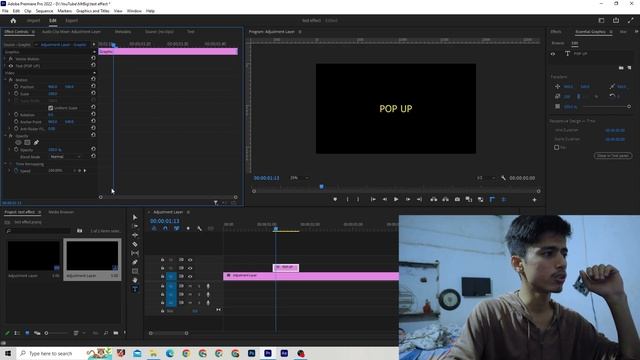Open Program monitor settings wrench
Viewport: 640px width, 360px height.
tap(503, 178)
